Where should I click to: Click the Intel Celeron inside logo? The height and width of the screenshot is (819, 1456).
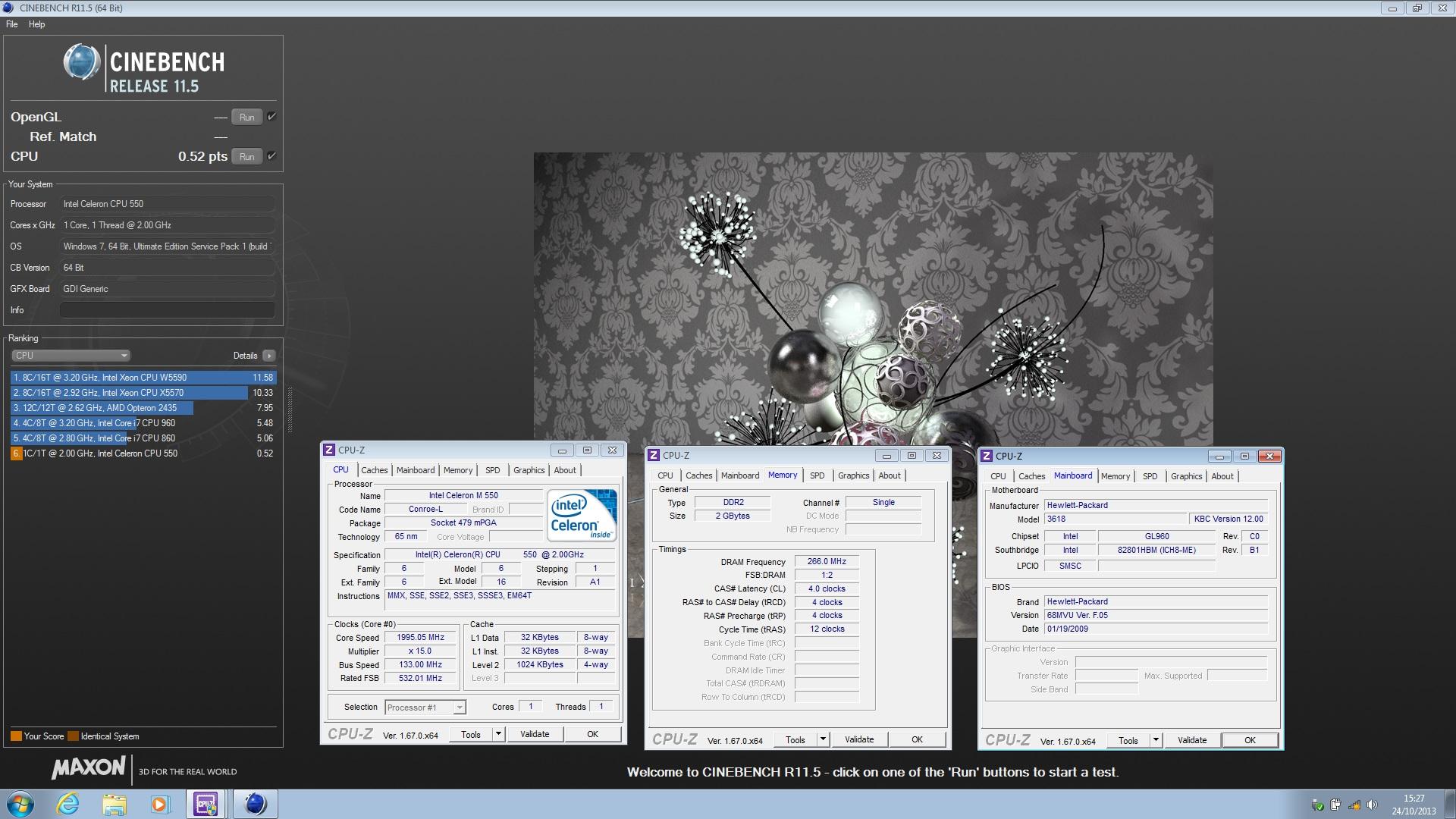click(x=582, y=515)
